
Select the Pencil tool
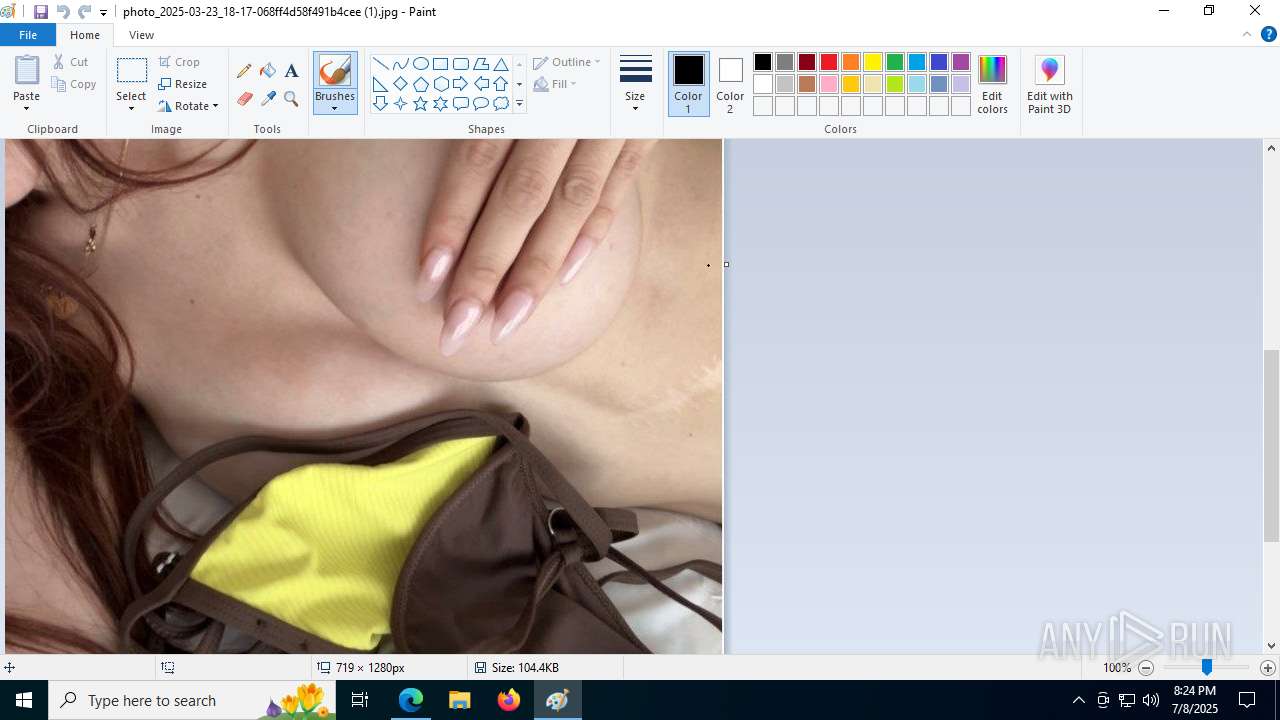[x=244, y=71]
